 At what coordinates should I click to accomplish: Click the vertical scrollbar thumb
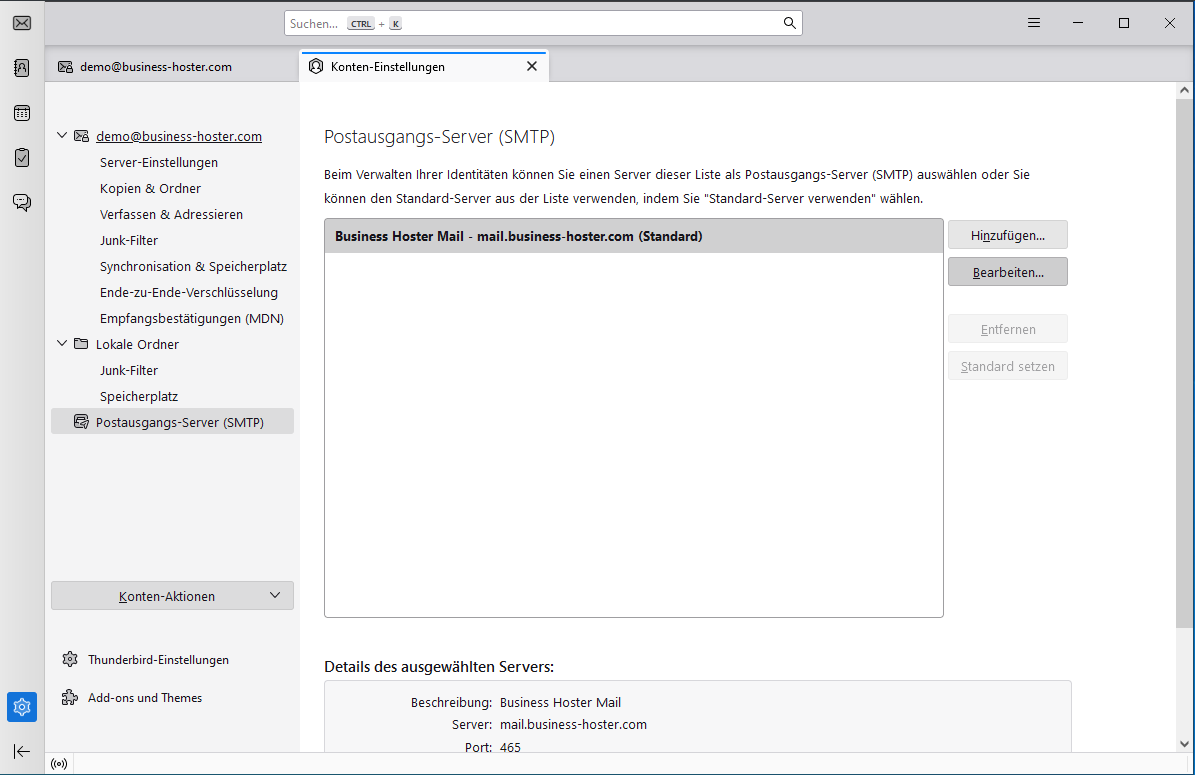pos(1184,363)
